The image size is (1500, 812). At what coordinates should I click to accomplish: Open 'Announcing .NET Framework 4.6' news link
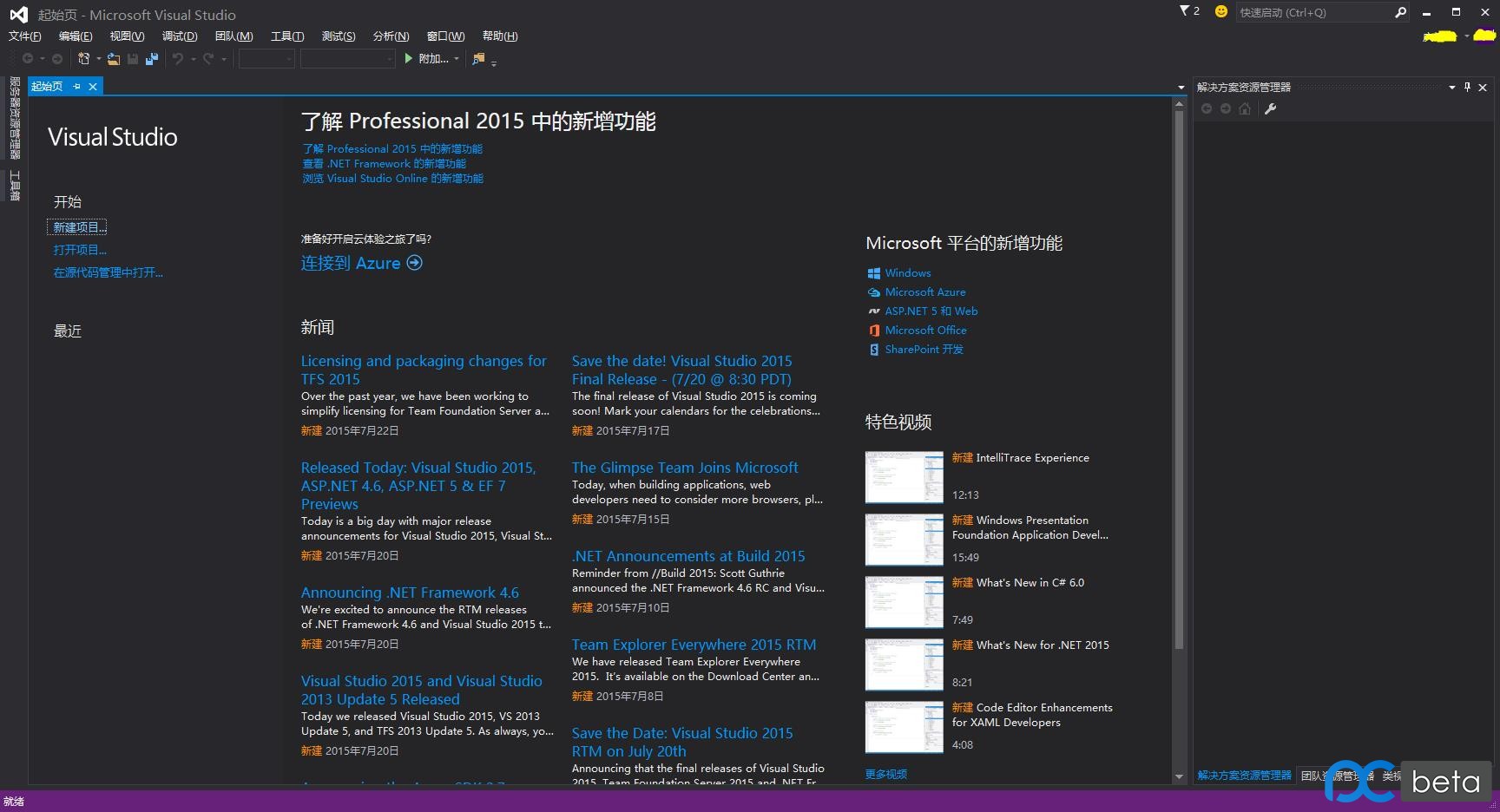click(410, 593)
